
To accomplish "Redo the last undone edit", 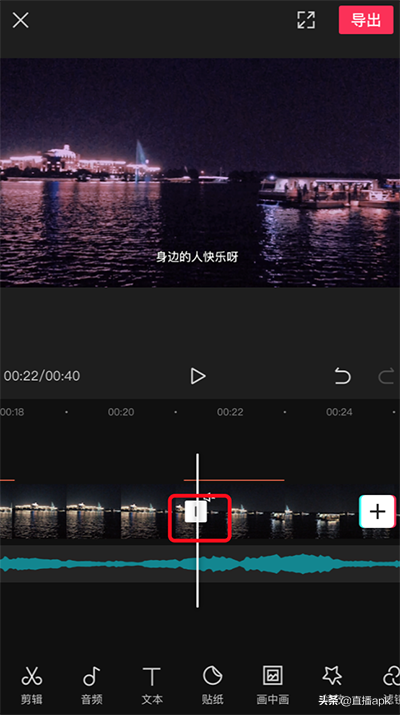I will click(386, 376).
